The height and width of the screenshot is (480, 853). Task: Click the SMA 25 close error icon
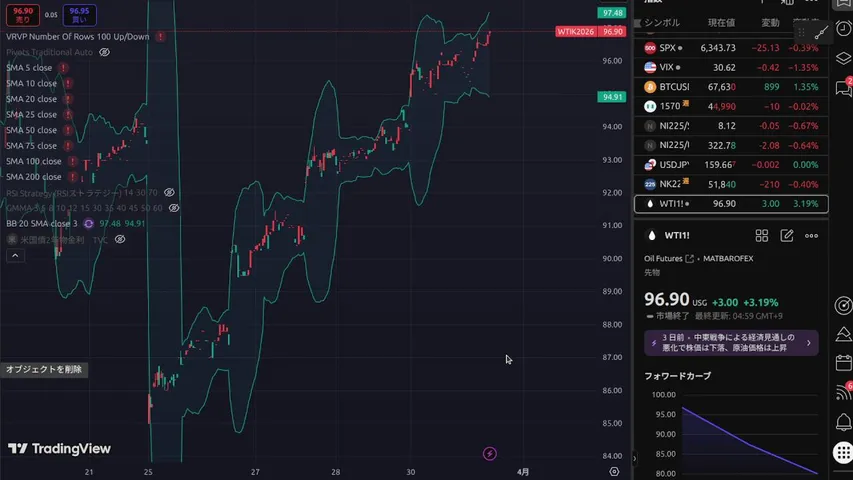(x=67, y=114)
